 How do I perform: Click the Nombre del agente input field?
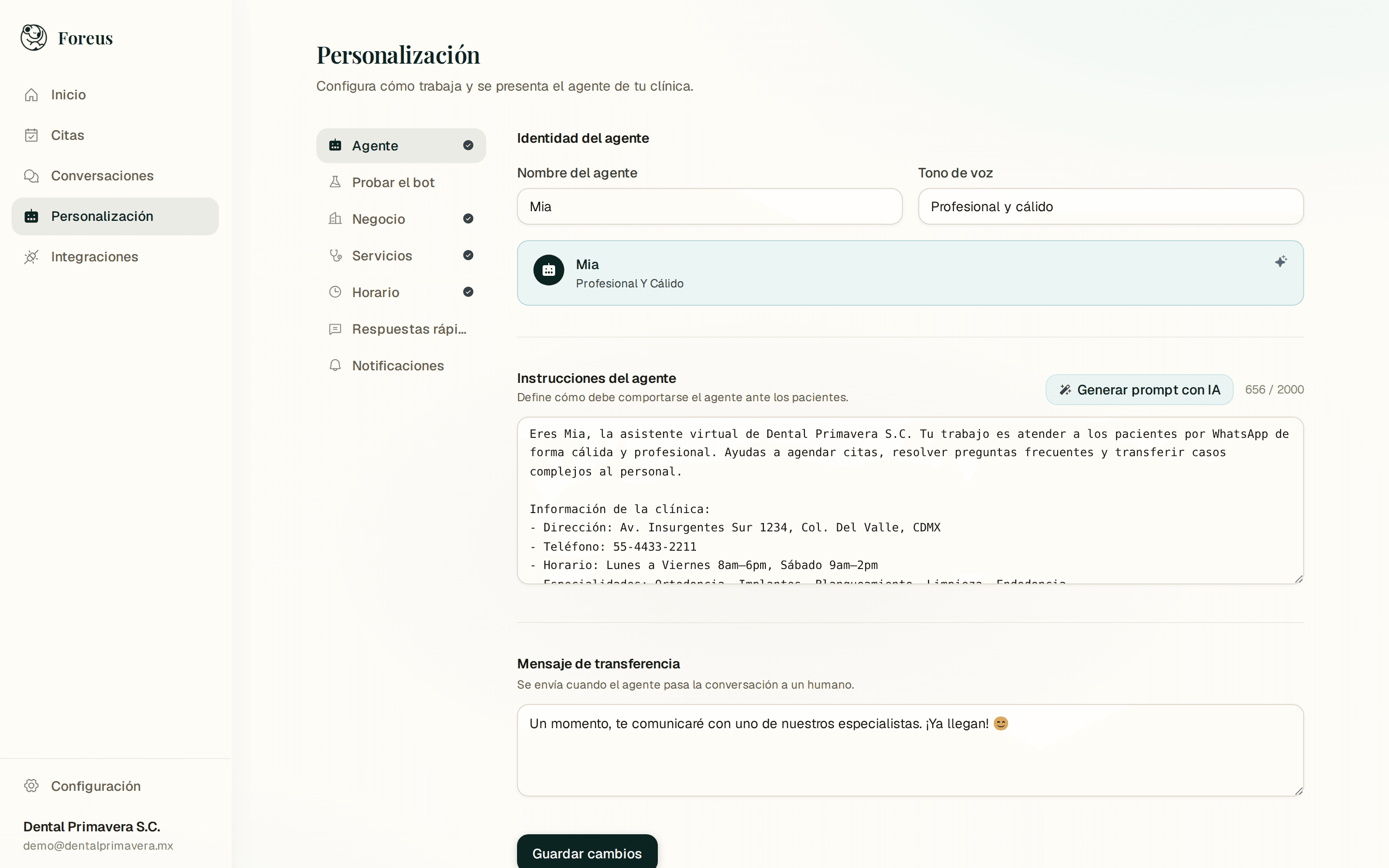click(709, 207)
